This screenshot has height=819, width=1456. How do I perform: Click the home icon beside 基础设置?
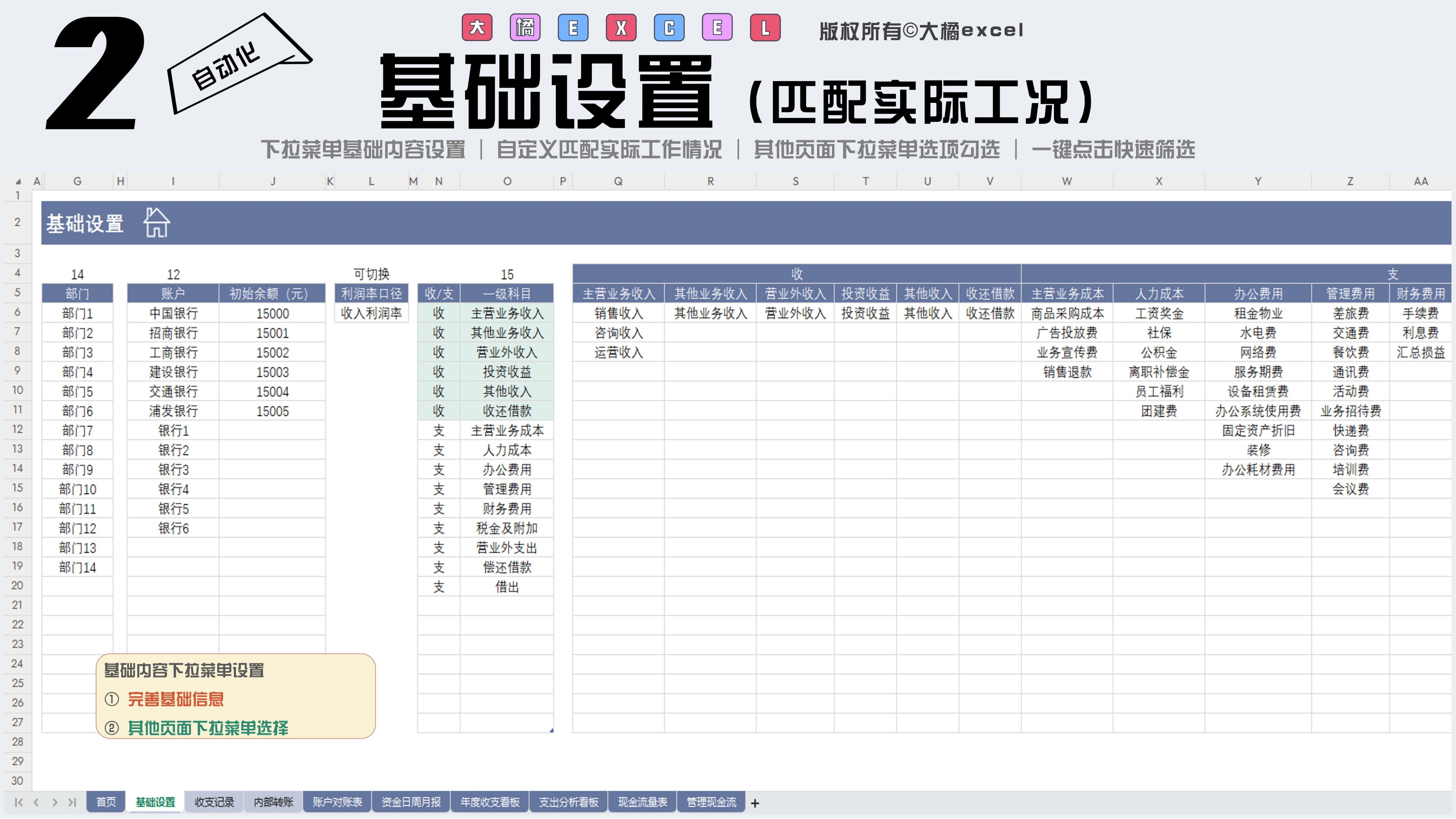pos(156,223)
